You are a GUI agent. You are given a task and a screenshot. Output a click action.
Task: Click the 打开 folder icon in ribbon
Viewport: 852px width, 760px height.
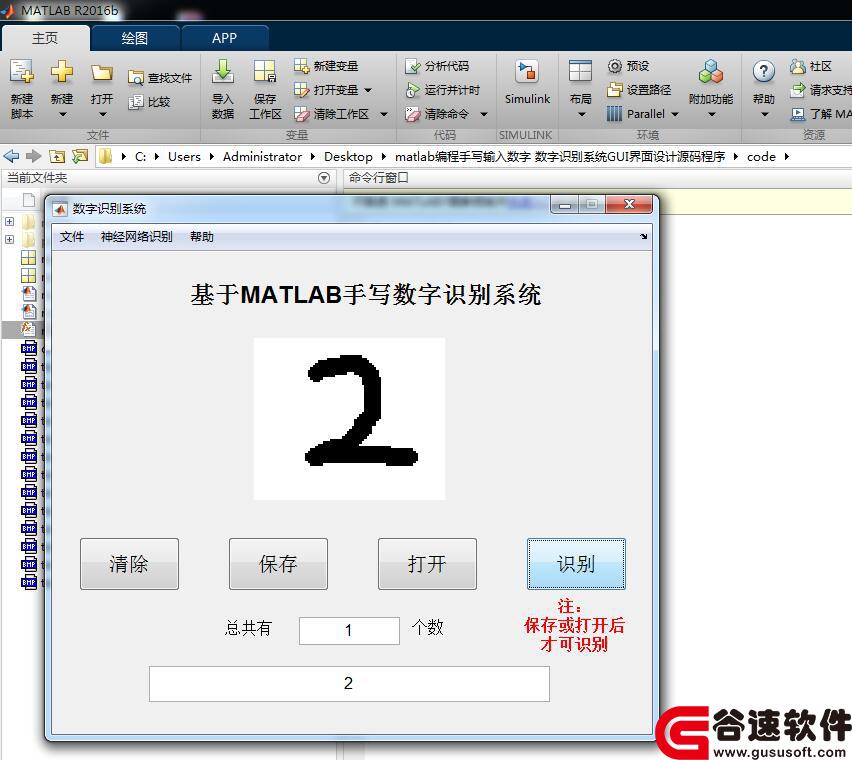pos(102,72)
